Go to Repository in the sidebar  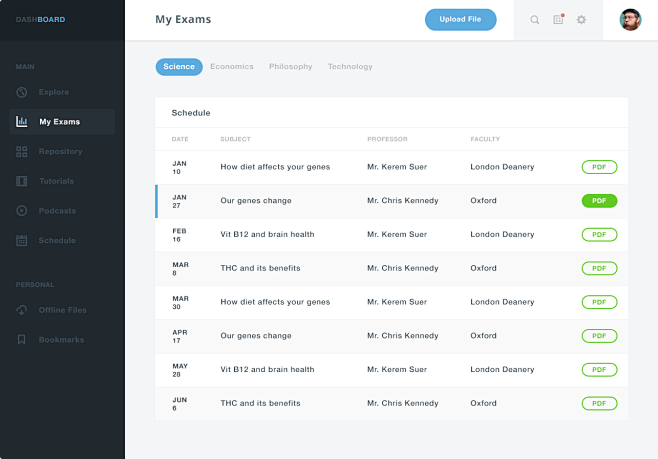point(62,151)
